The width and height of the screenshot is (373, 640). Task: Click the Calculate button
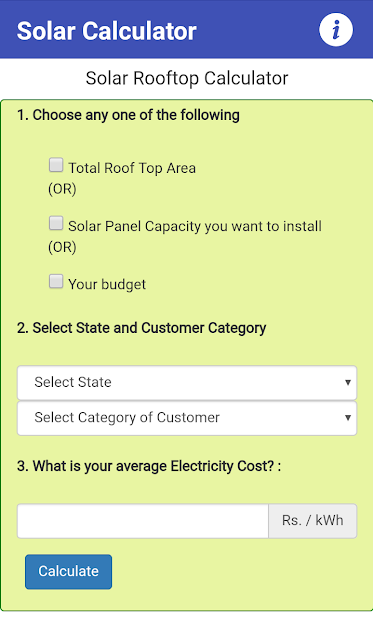pos(69,571)
